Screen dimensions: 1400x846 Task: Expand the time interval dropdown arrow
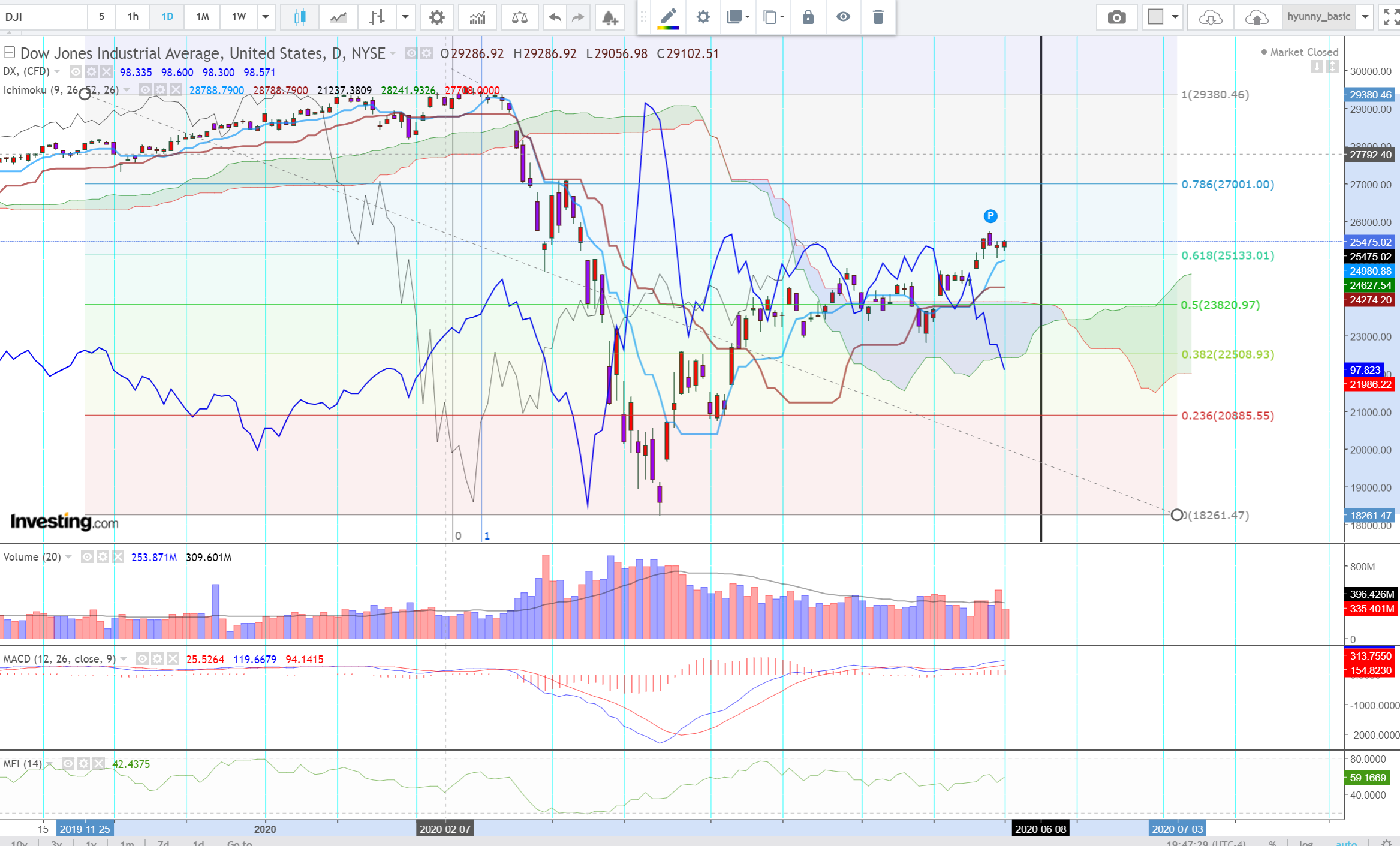pos(266,17)
